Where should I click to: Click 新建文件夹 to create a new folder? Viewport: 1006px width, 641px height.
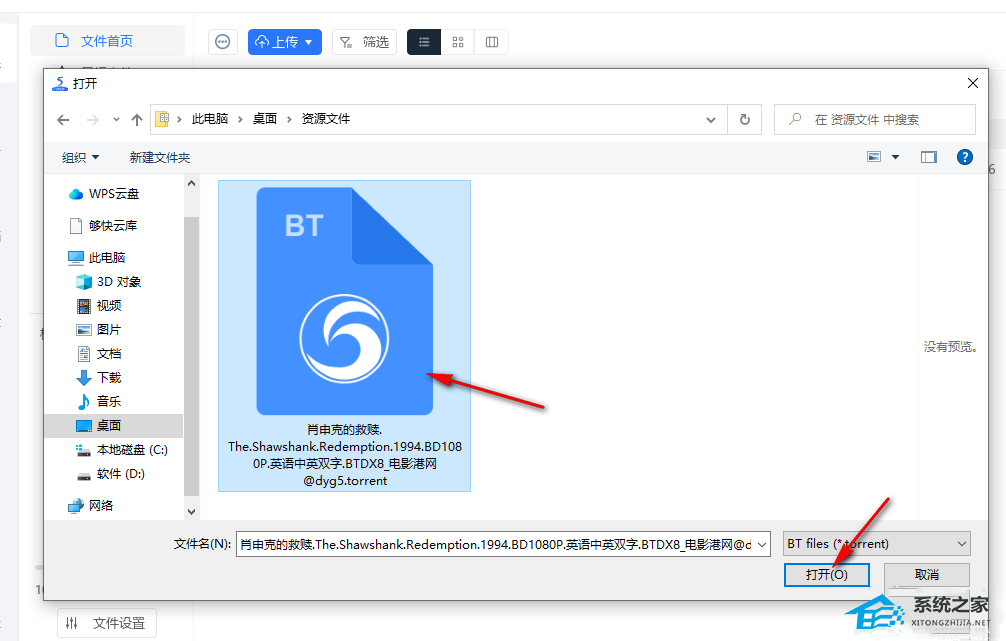[x=159, y=157]
